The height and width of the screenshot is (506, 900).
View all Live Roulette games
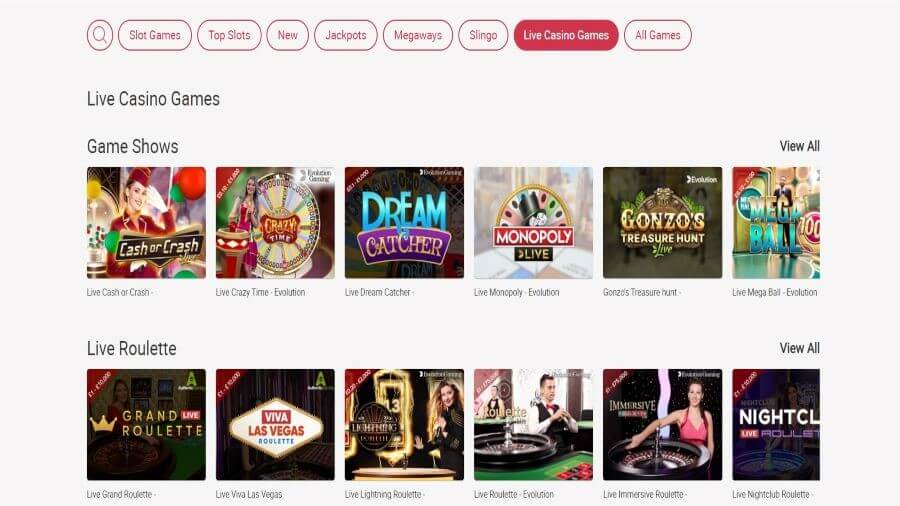[x=800, y=348]
